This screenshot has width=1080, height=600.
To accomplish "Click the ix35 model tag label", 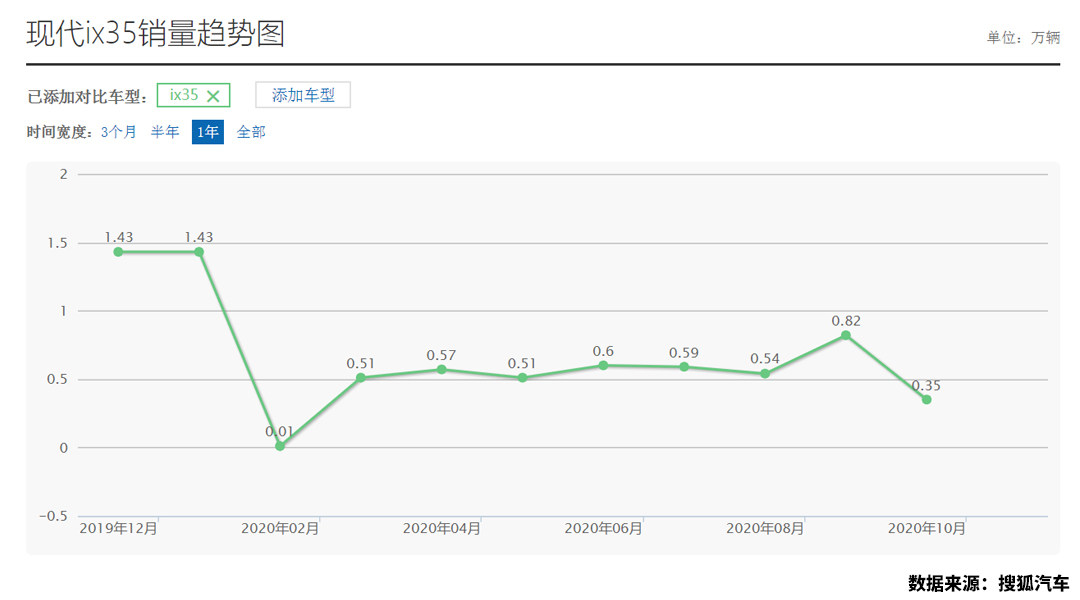I will 184,95.
